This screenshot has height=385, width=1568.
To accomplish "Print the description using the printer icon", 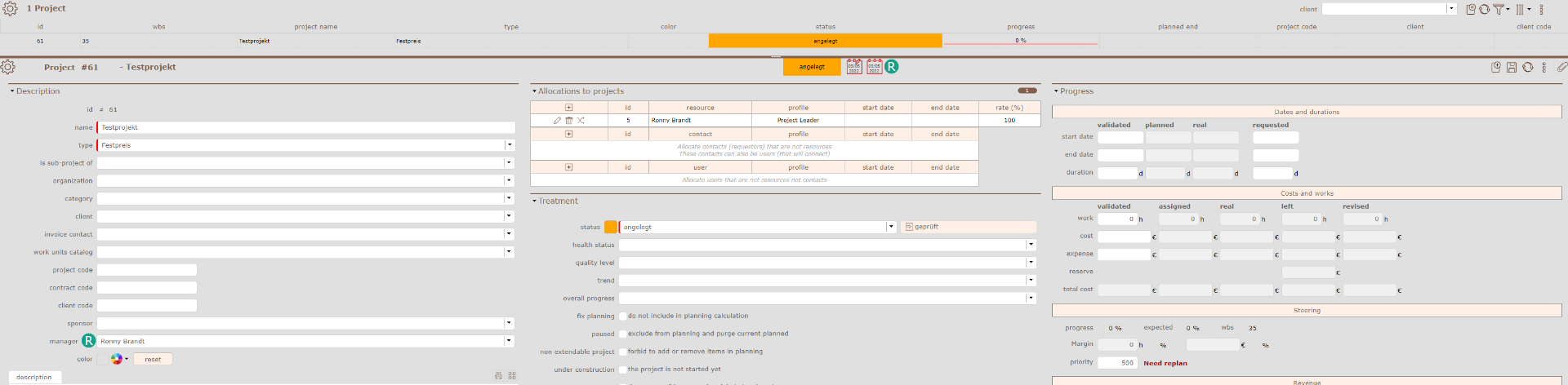I will coord(498,376).
